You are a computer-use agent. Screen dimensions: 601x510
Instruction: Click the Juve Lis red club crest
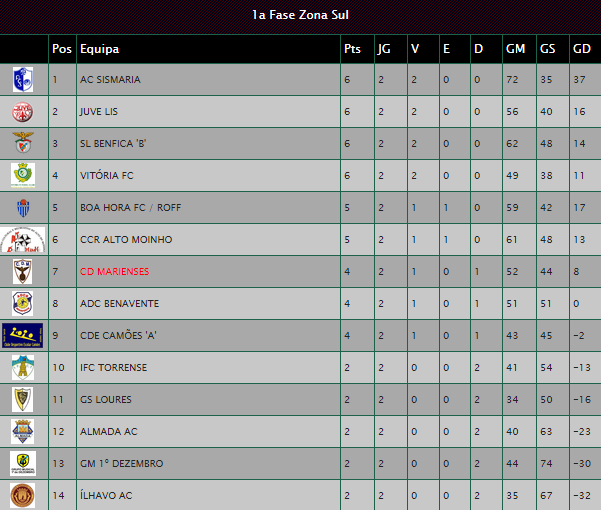(x=23, y=112)
